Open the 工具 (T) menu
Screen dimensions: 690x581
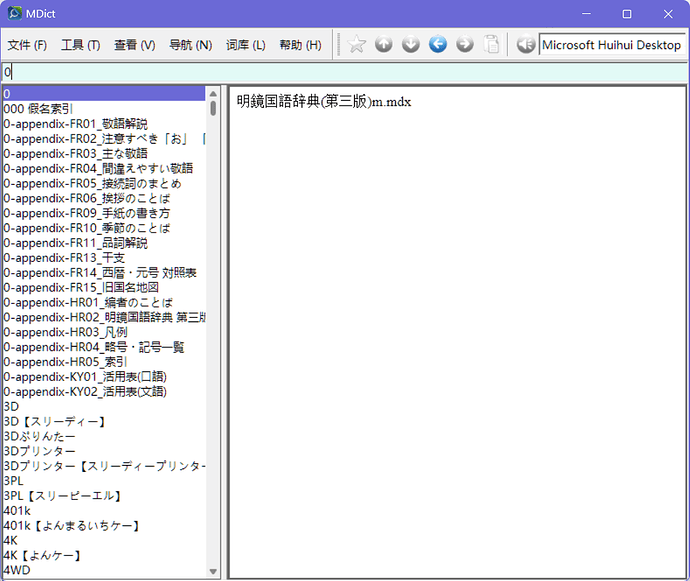[81, 45]
